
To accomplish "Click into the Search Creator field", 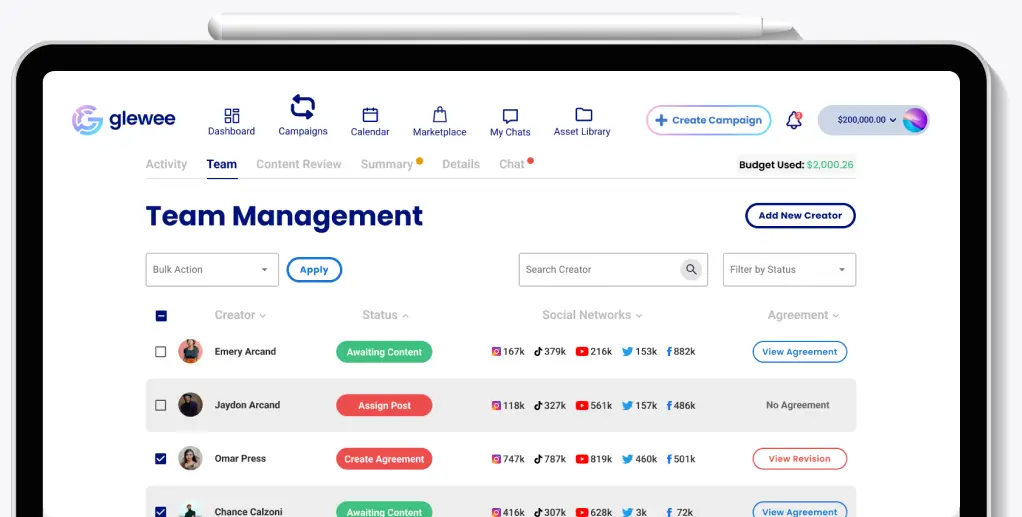I will 598,270.
